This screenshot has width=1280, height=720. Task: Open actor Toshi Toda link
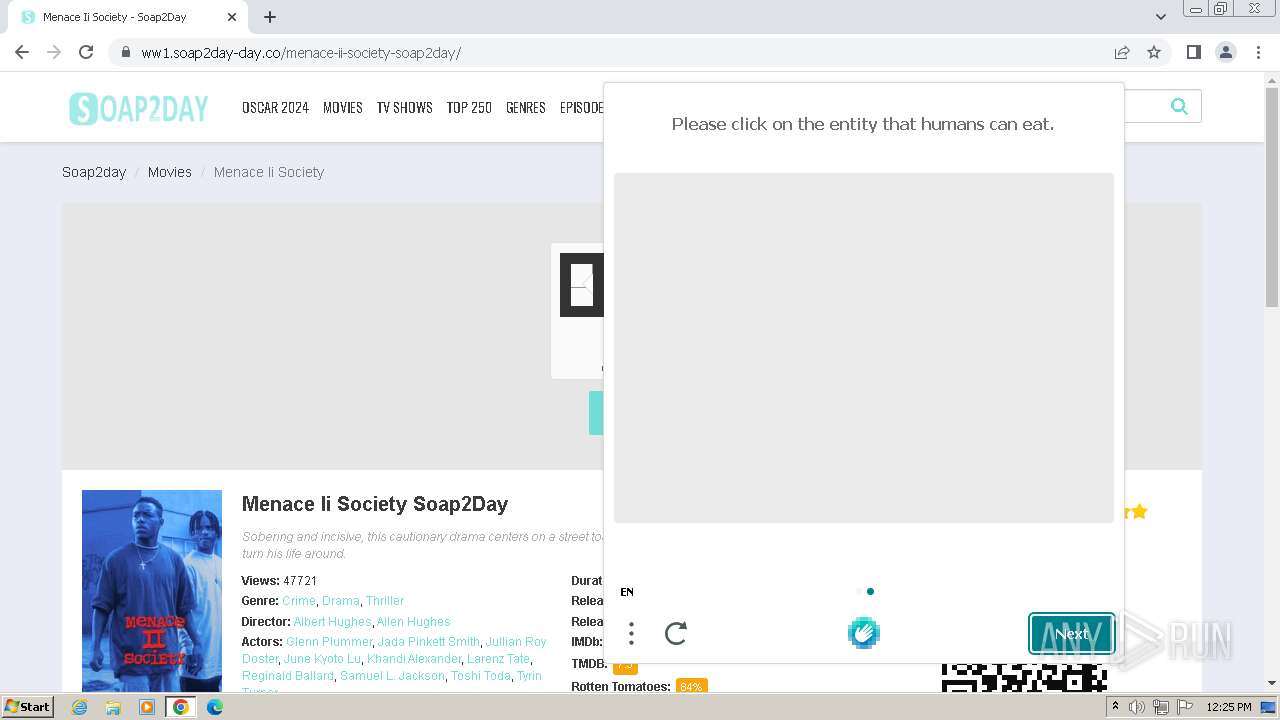(481, 676)
